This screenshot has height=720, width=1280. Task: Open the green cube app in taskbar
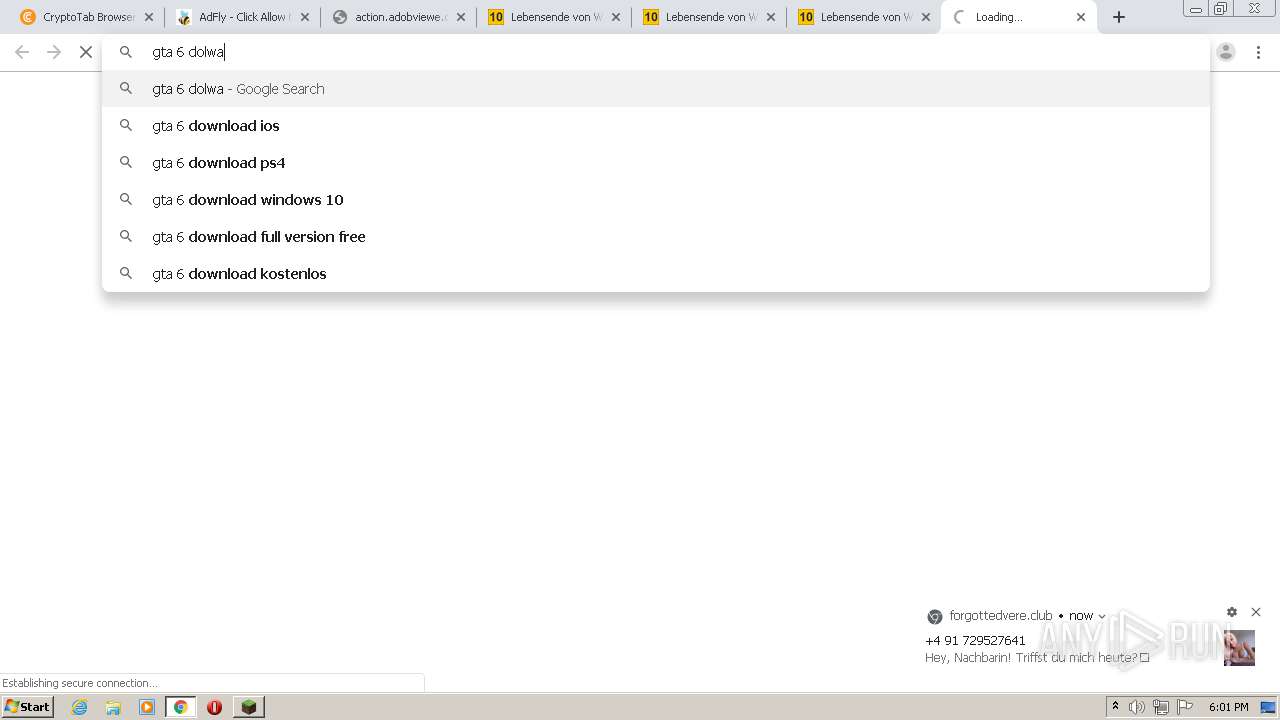click(249, 707)
